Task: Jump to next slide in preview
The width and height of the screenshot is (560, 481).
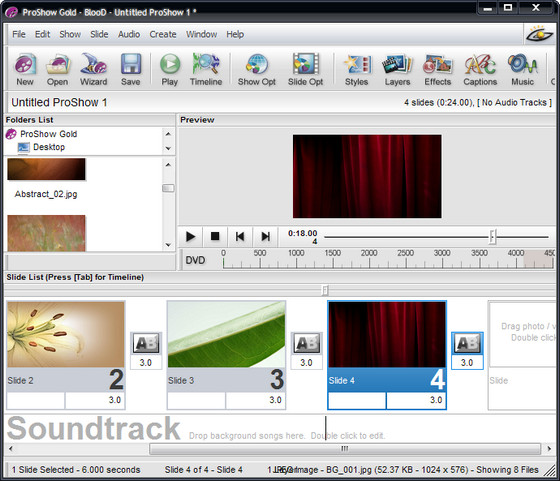Action: (x=265, y=236)
